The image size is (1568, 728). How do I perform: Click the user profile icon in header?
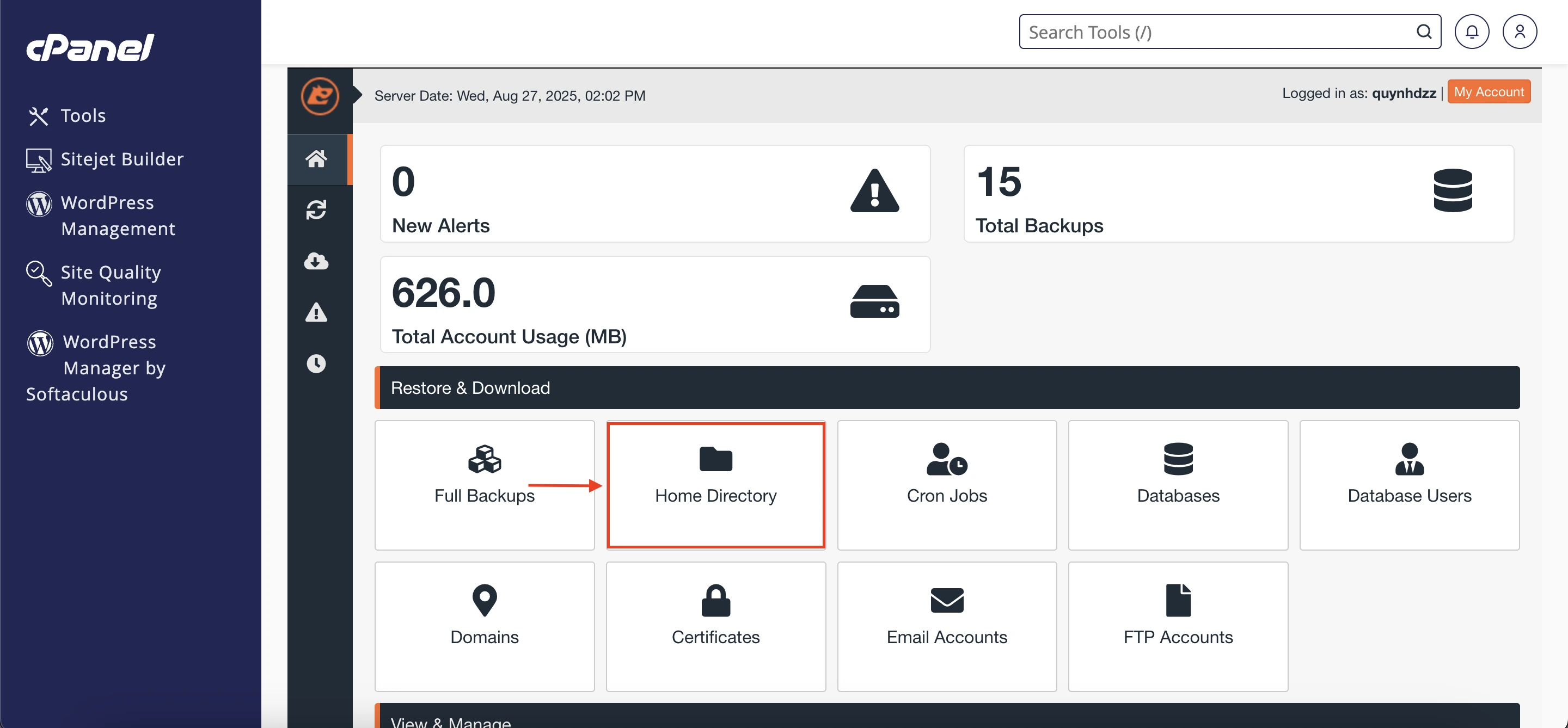coord(1520,32)
